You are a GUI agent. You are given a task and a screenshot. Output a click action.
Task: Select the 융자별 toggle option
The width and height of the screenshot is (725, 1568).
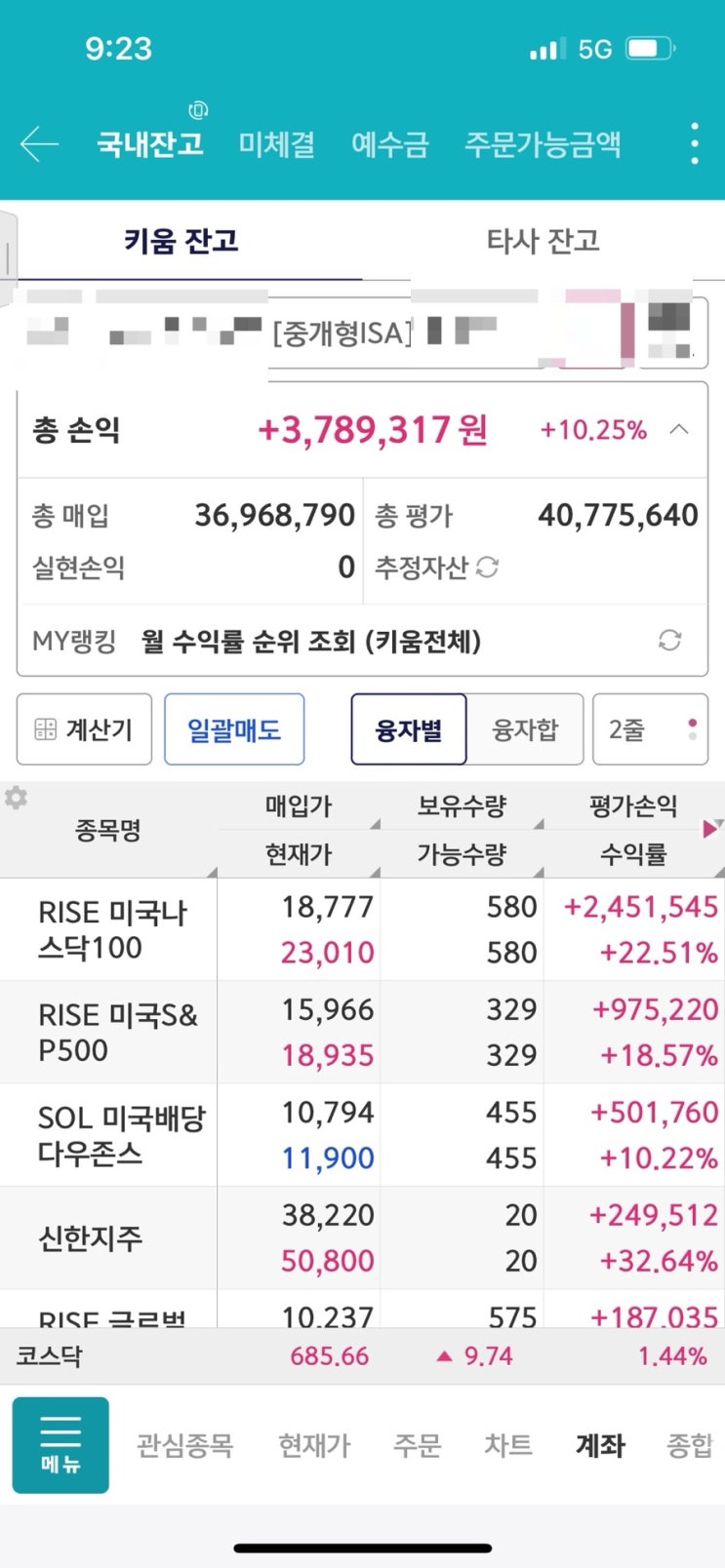point(408,729)
